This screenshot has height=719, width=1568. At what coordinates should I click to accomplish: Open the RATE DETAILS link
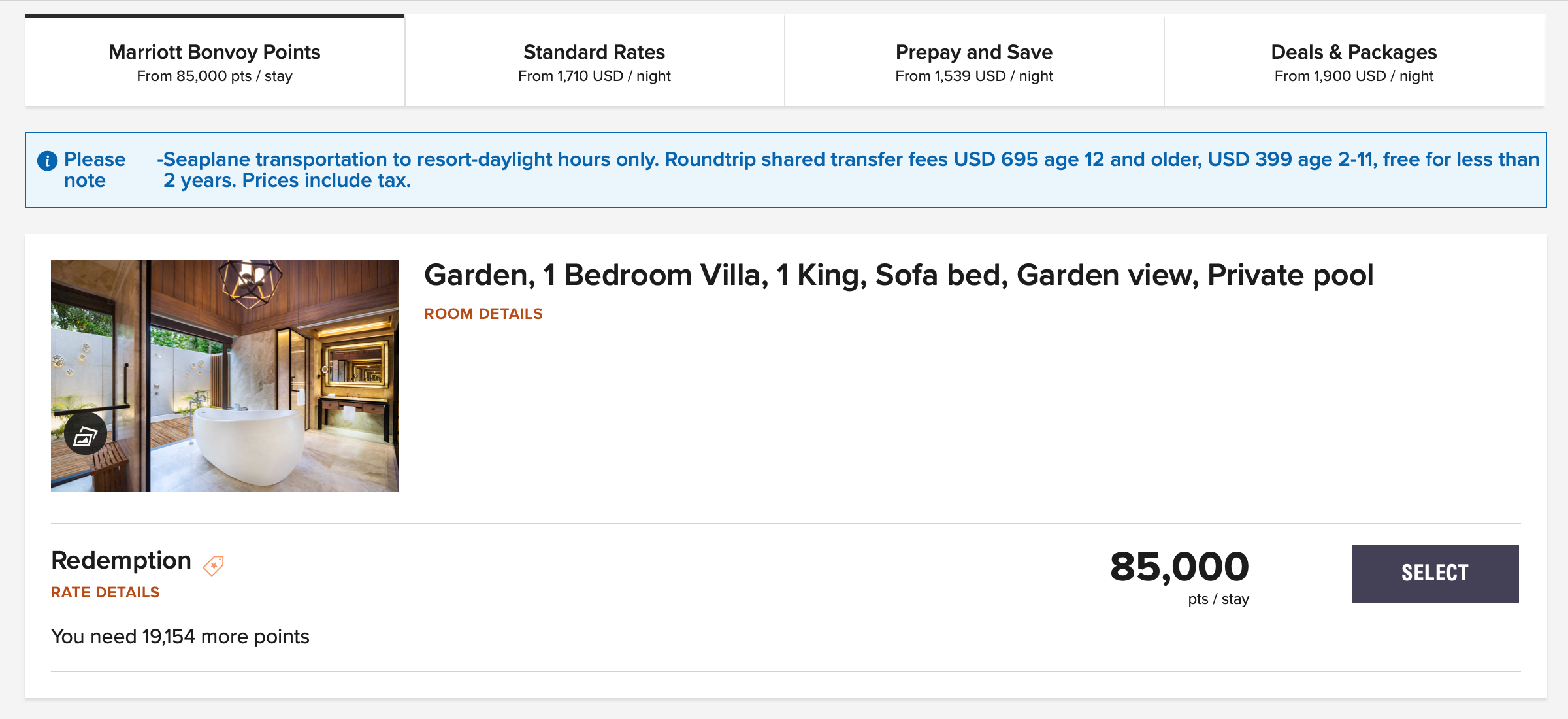[105, 593]
